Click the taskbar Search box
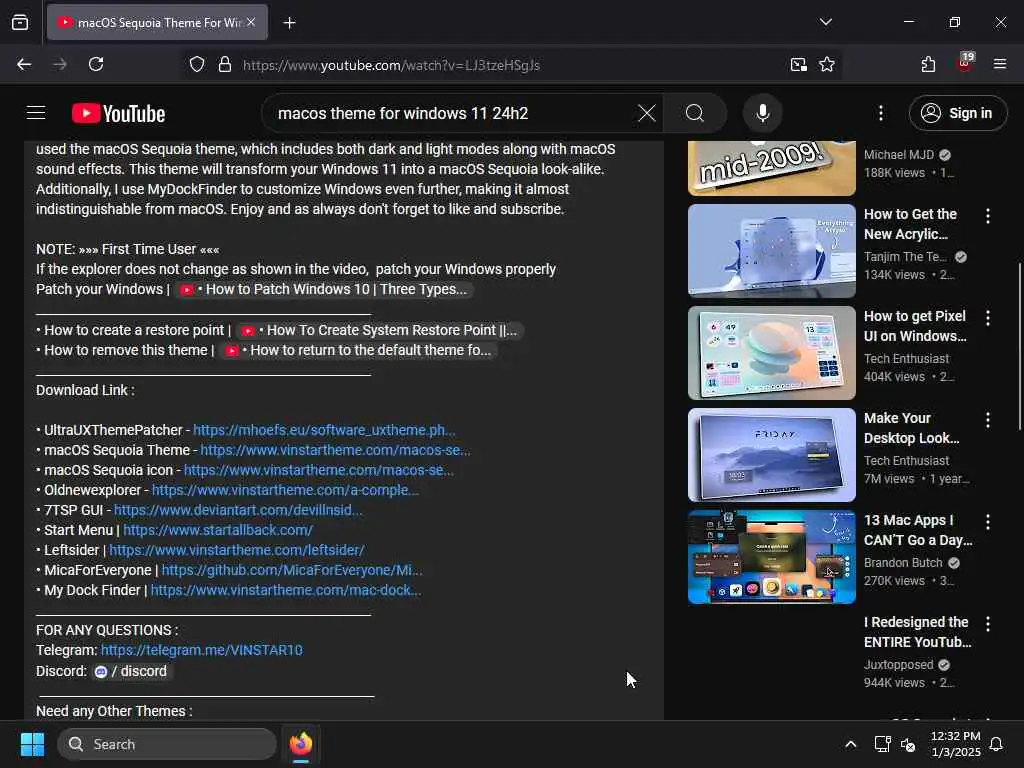The image size is (1024, 768). point(167,744)
